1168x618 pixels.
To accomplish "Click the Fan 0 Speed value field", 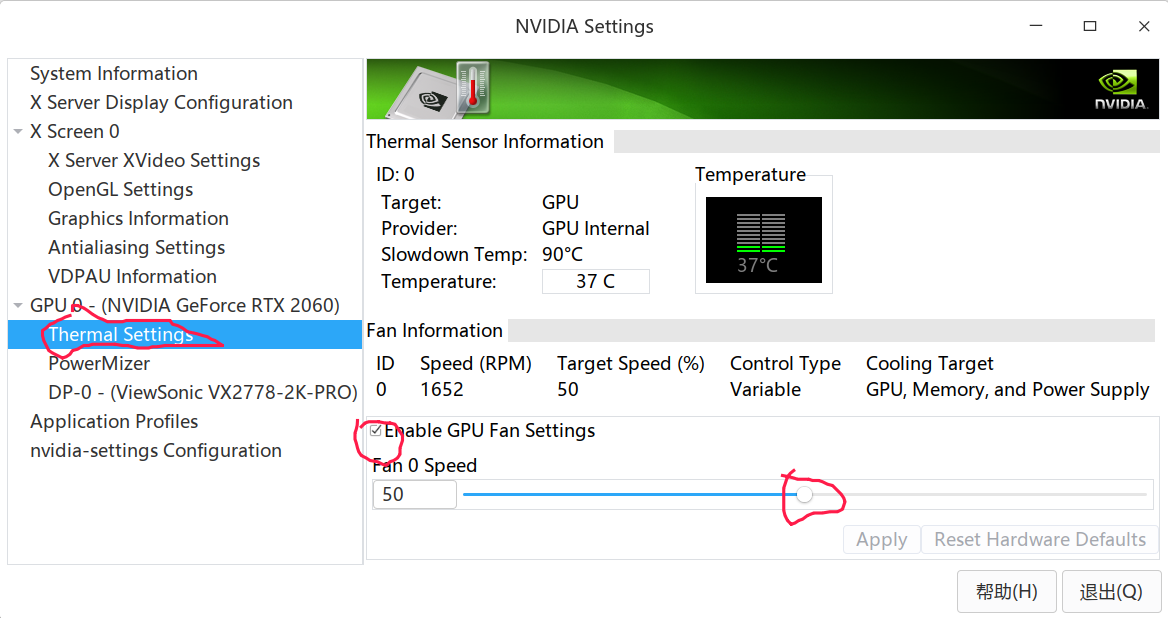I will tap(414, 495).
